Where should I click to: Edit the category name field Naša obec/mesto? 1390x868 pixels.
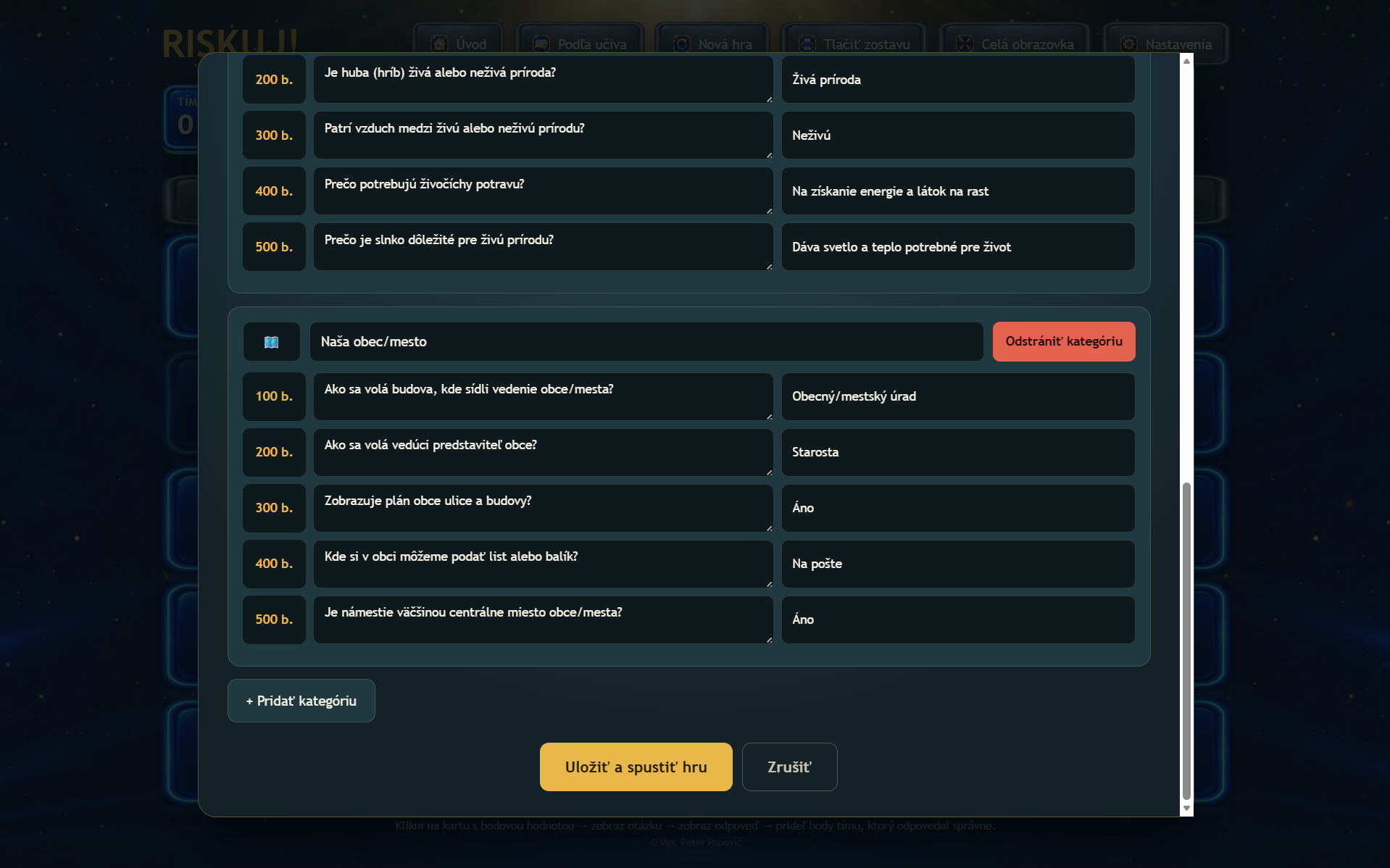646,342
